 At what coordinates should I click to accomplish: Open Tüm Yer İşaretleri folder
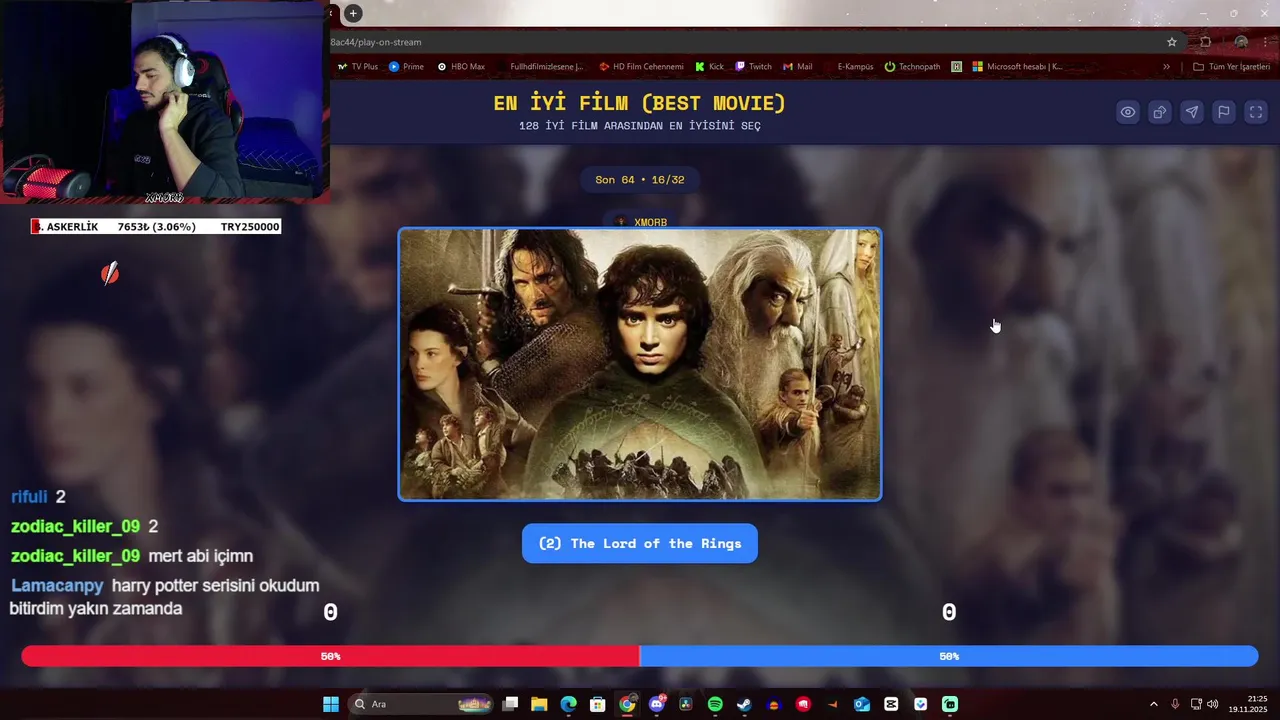click(1231, 67)
